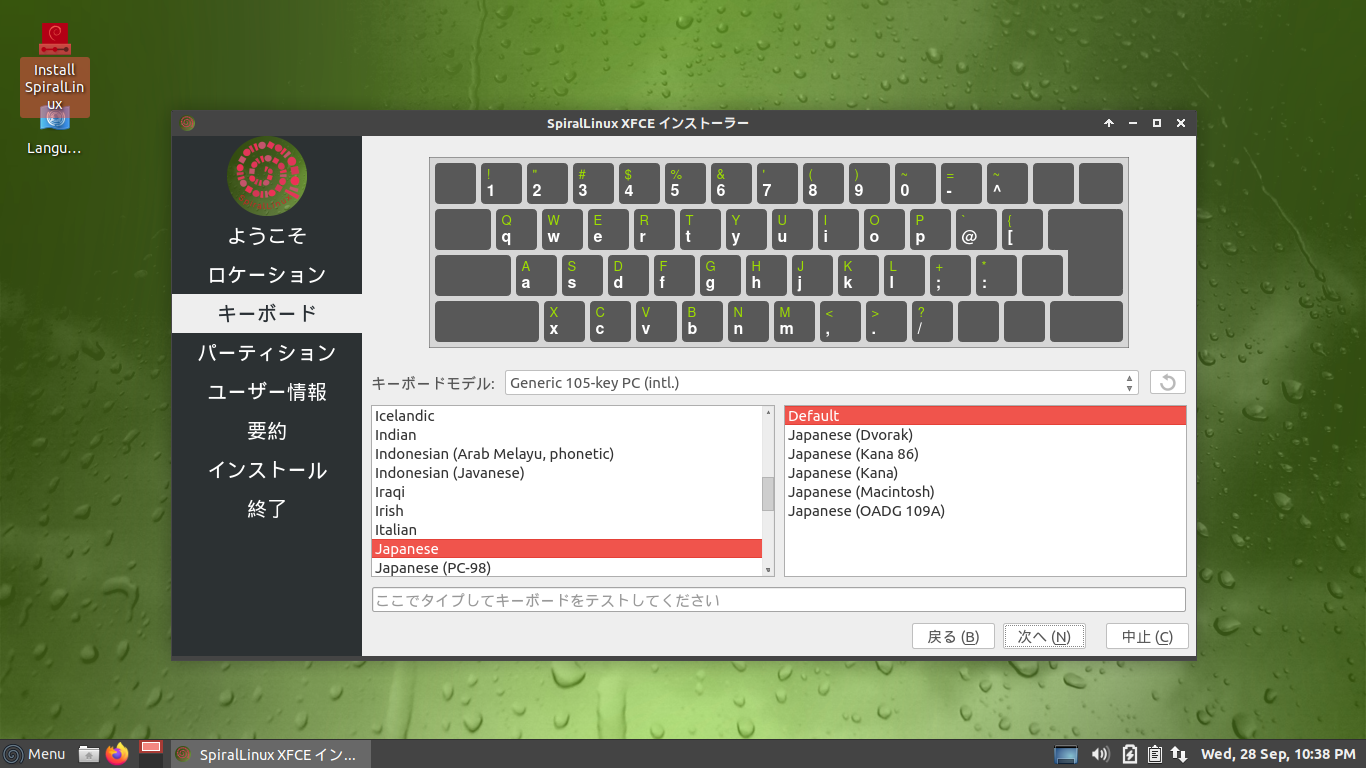Click the show desktop tray icon

(x=1066, y=754)
